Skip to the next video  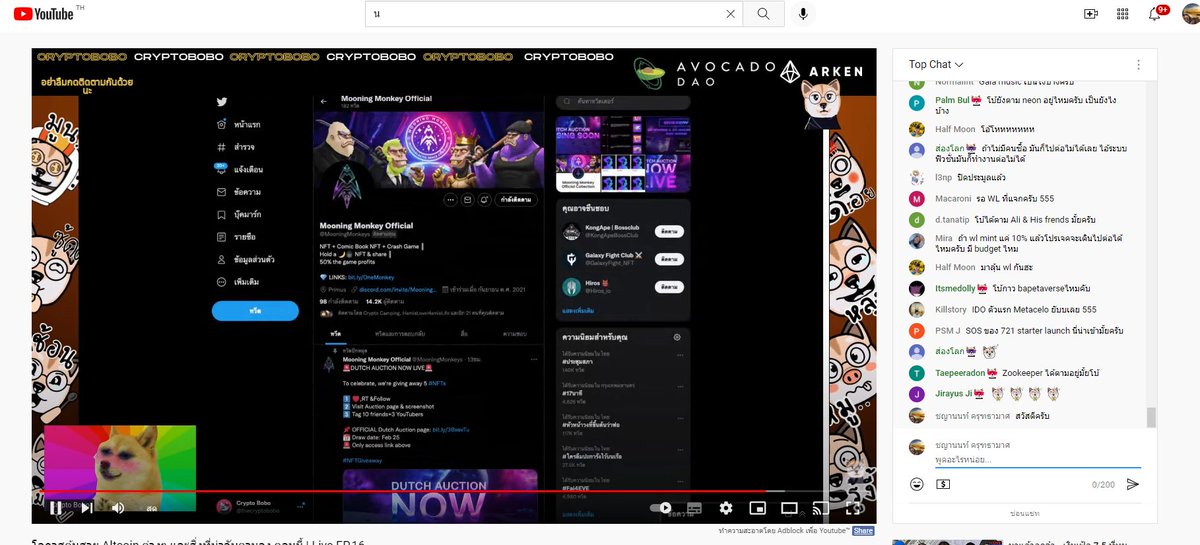click(x=87, y=508)
